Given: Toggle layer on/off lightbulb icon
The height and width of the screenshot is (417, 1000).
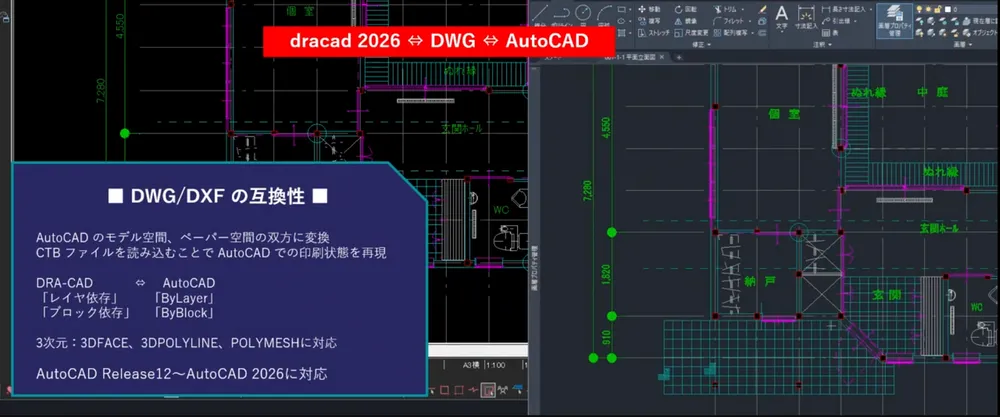Looking at the screenshot, I should tap(918, 10).
